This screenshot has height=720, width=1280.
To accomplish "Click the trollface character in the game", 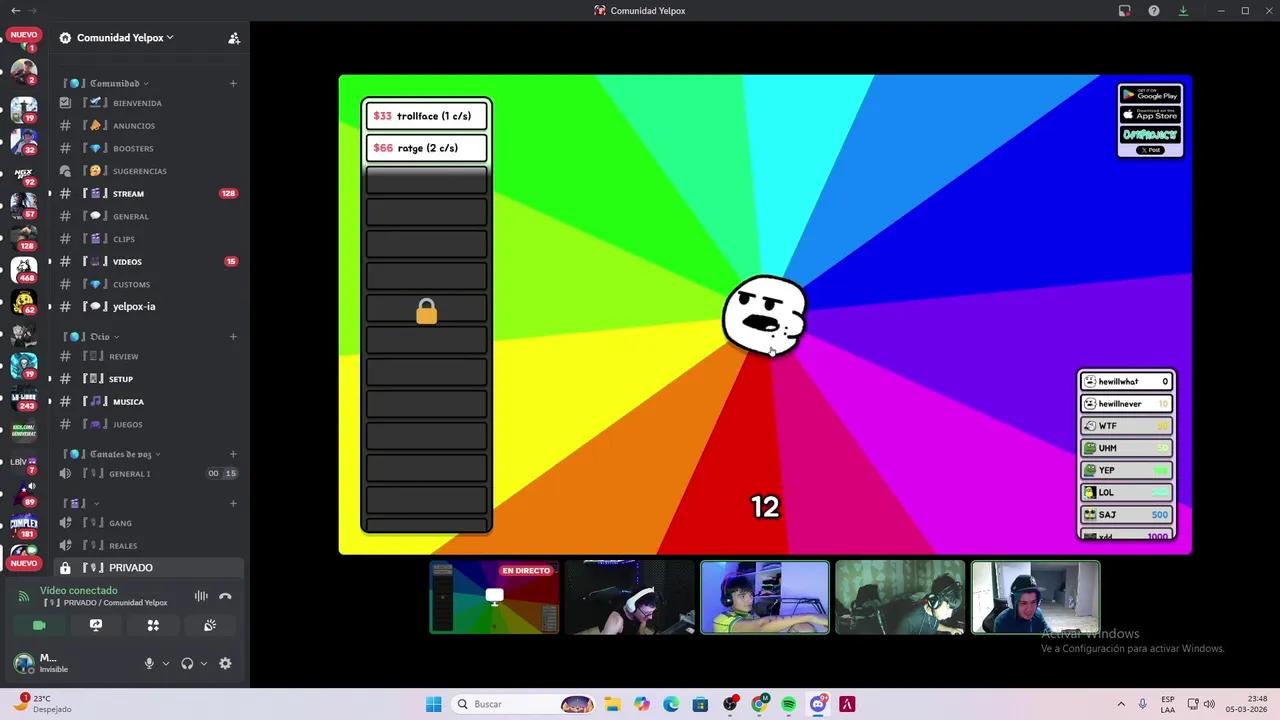I will tap(765, 316).
